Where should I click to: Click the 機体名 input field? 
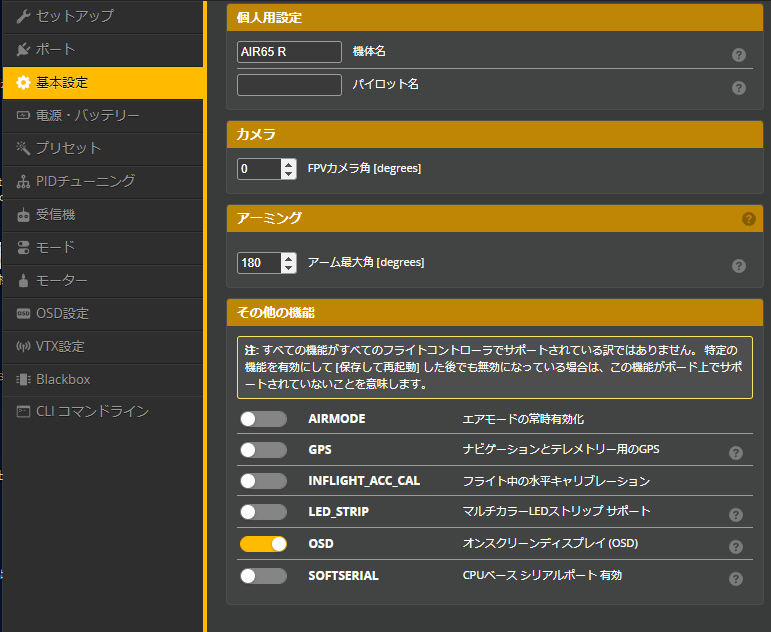coord(289,52)
